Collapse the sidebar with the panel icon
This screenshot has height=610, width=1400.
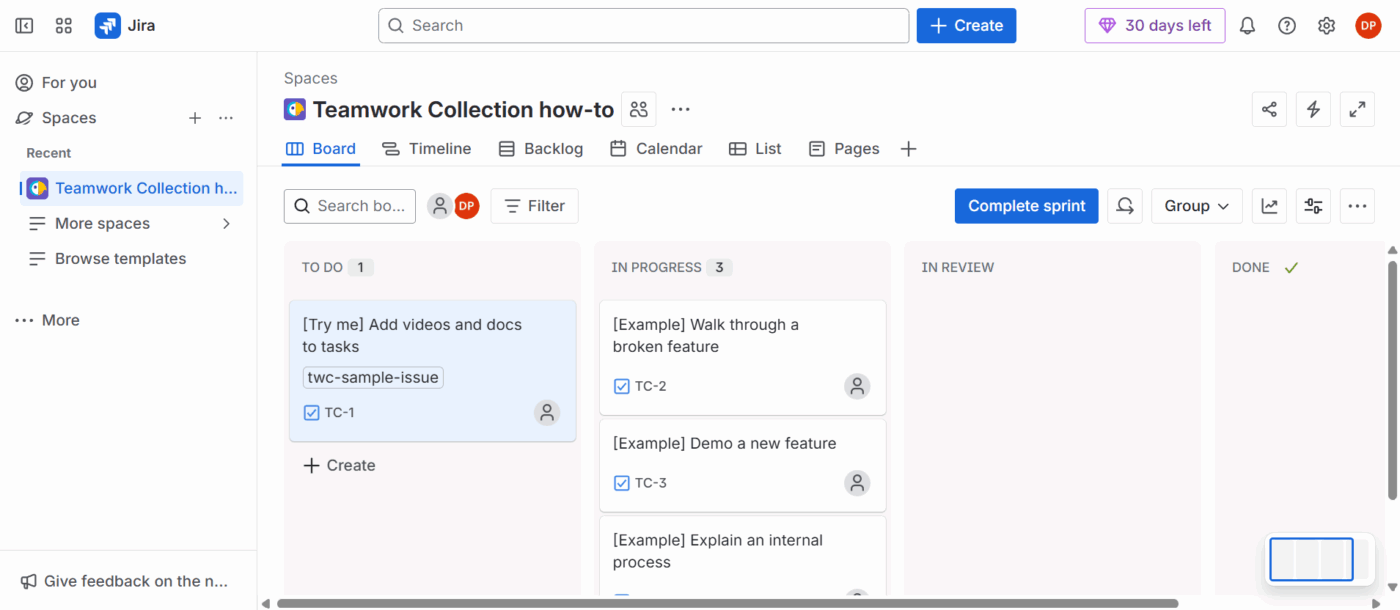click(x=23, y=25)
